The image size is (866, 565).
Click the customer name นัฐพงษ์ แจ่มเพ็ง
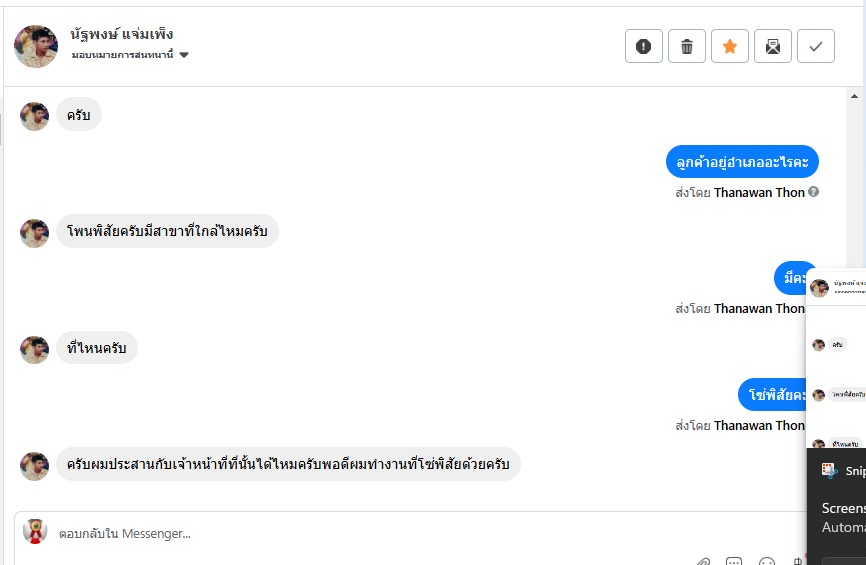click(123, 34)
